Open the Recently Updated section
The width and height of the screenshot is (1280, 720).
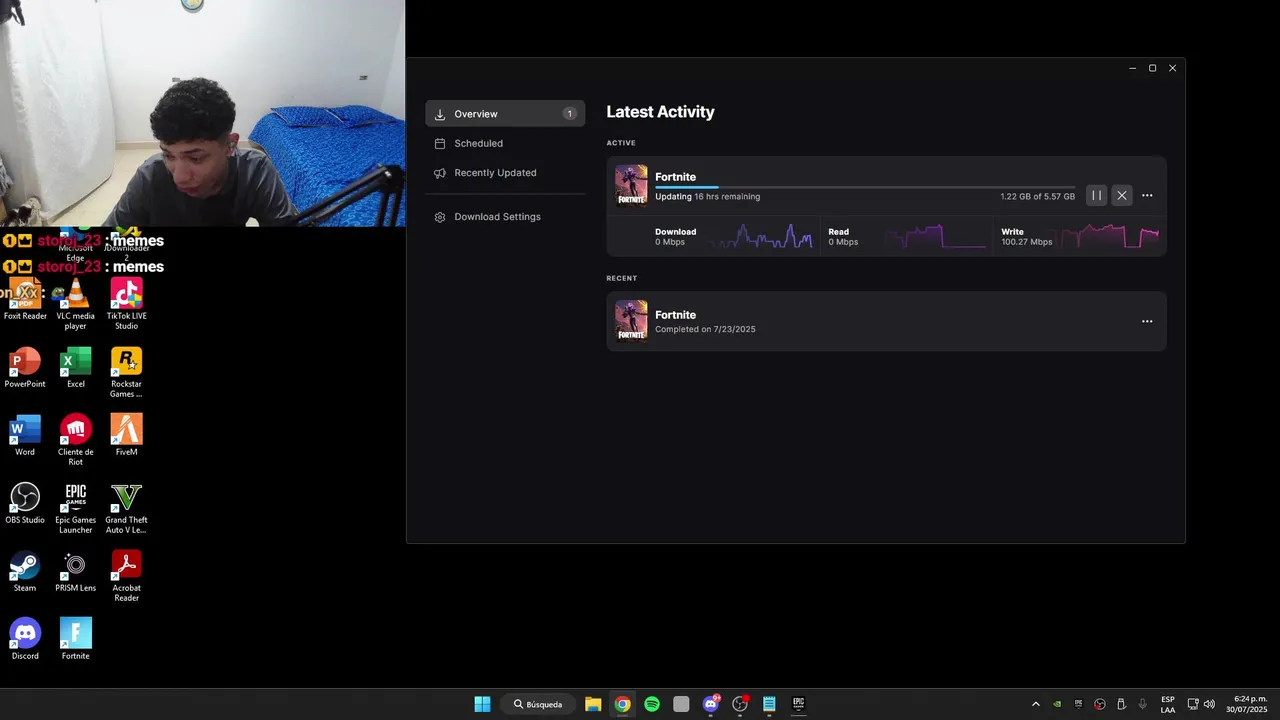505,173
